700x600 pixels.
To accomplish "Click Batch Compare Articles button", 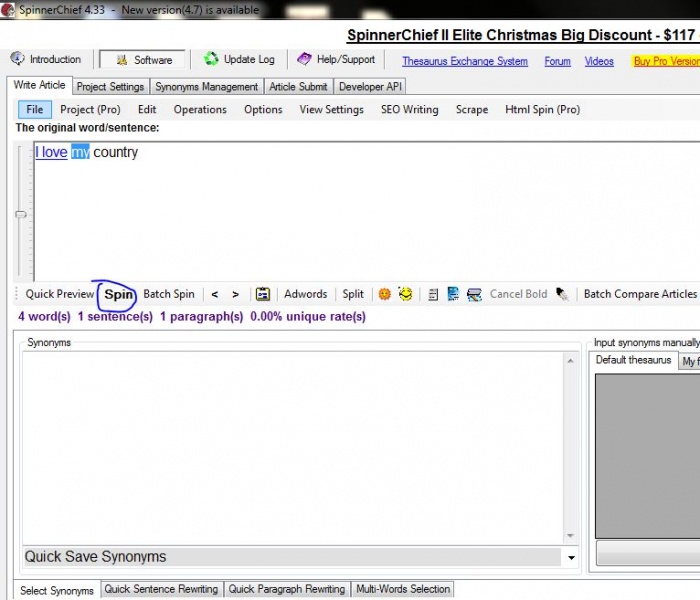I will click(x=641, y=294).
